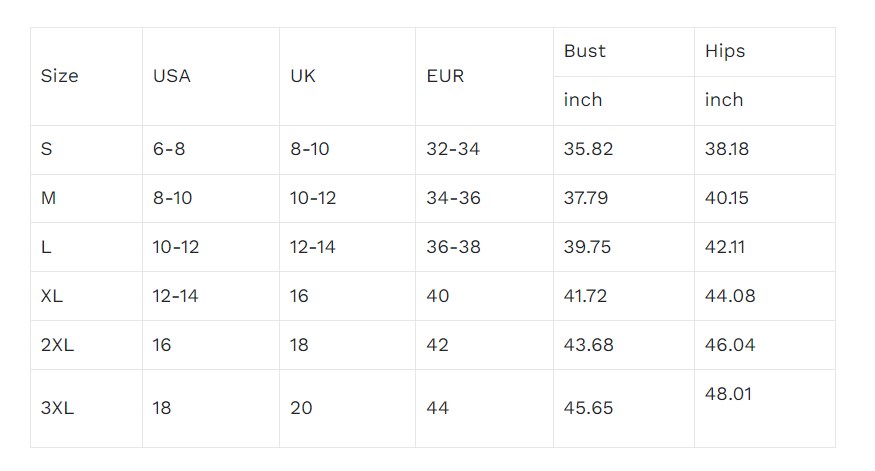
Task: Click bust value 43.68
Action: (589, 345)
